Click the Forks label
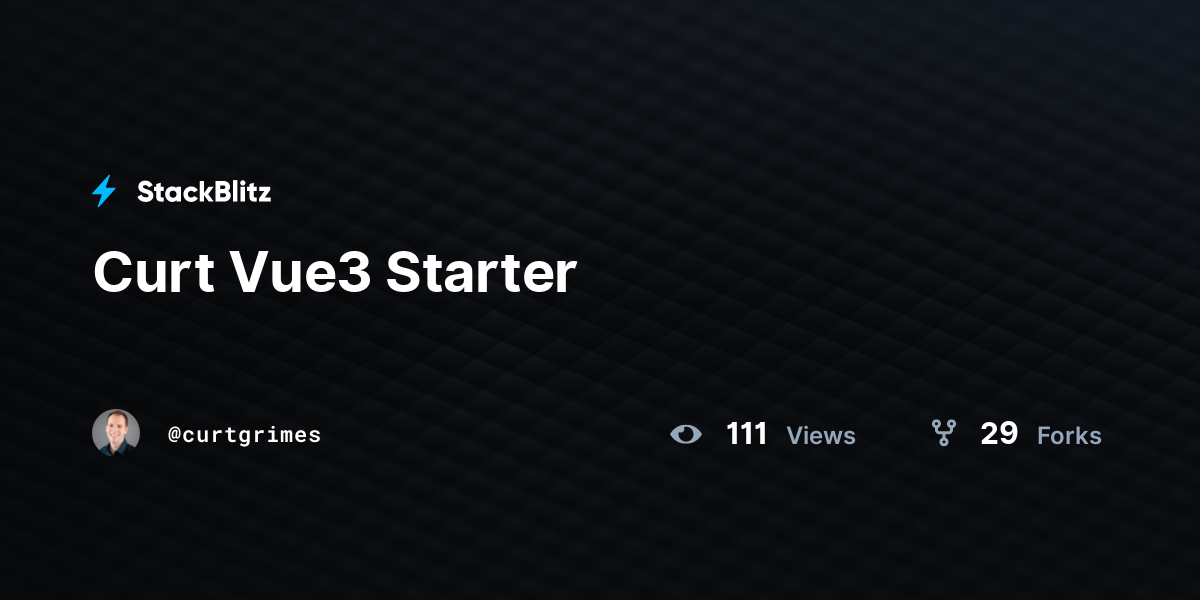Screen dimensions: 1200x600 [x=1069, y=436]
